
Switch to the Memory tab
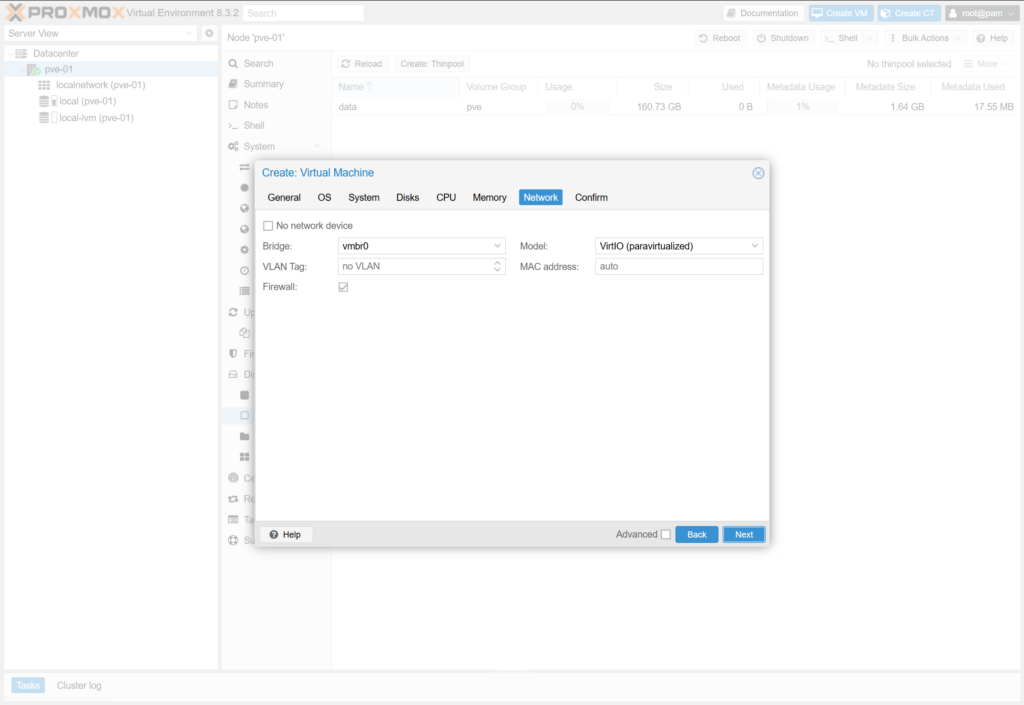(489, 198)
